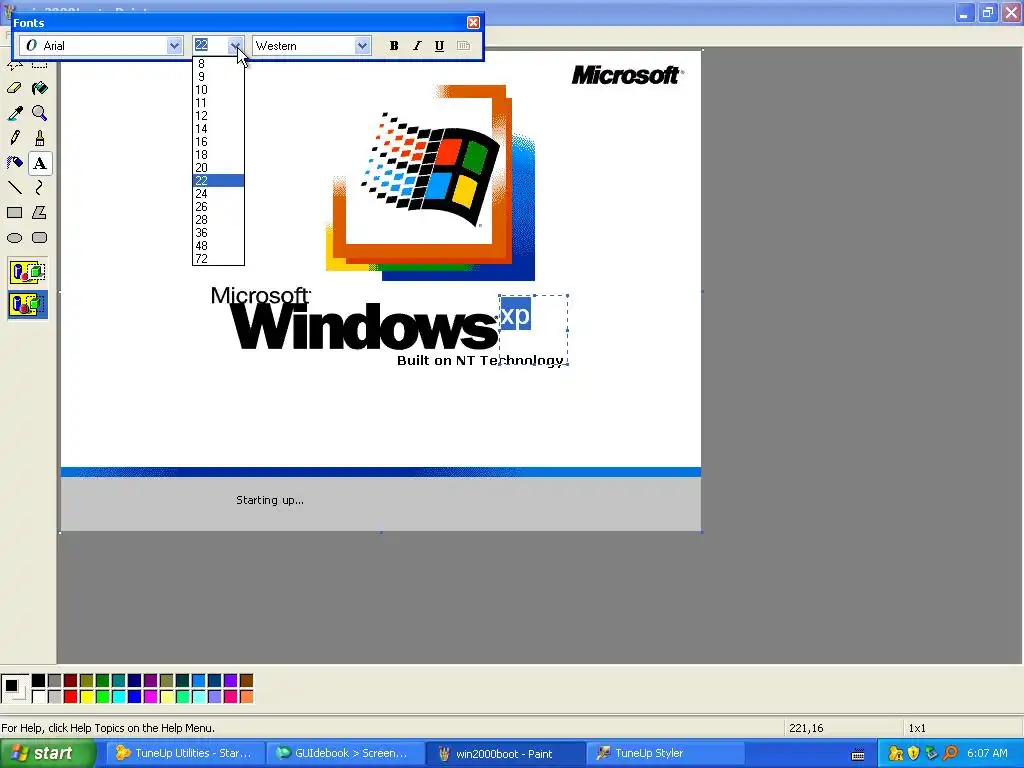Open the Windows start menu

pyautogui.click(x=47, y=754)
